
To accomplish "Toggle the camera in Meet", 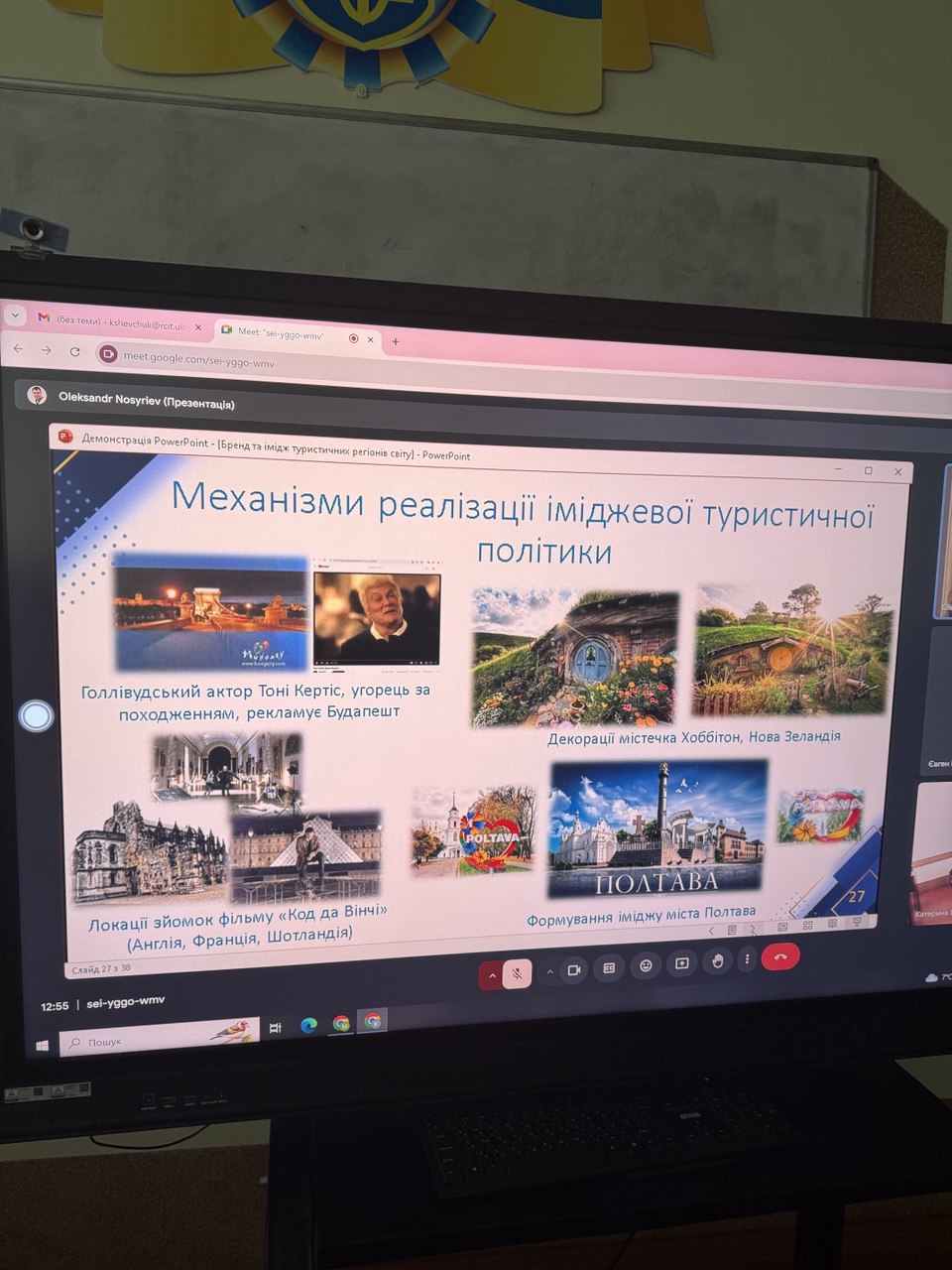I will click(573, 970).
